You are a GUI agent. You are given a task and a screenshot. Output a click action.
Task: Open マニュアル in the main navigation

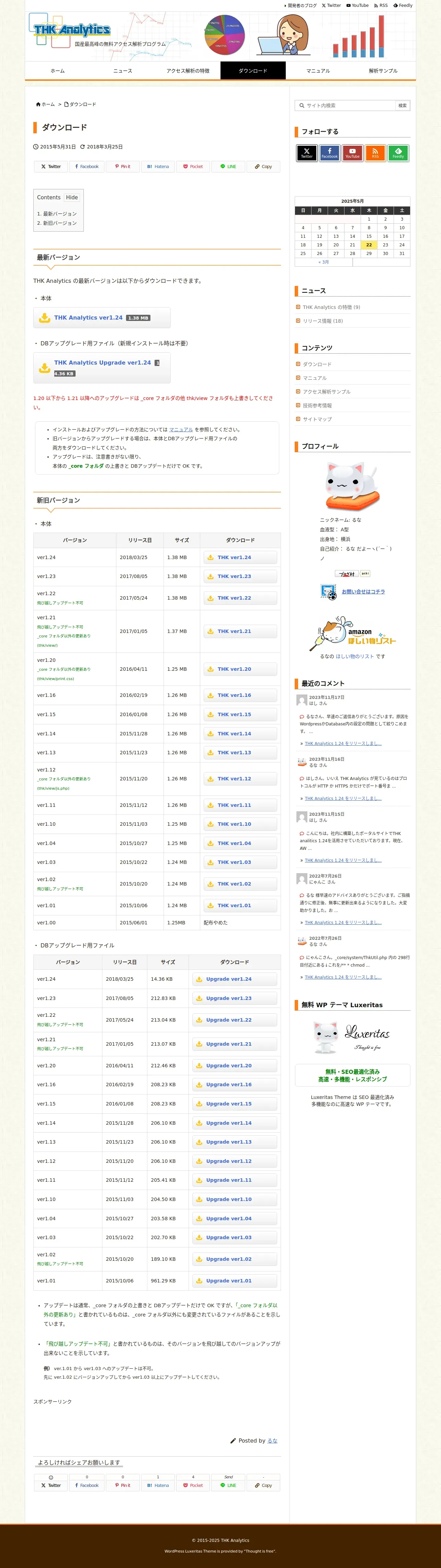click(x=317, y=70)
